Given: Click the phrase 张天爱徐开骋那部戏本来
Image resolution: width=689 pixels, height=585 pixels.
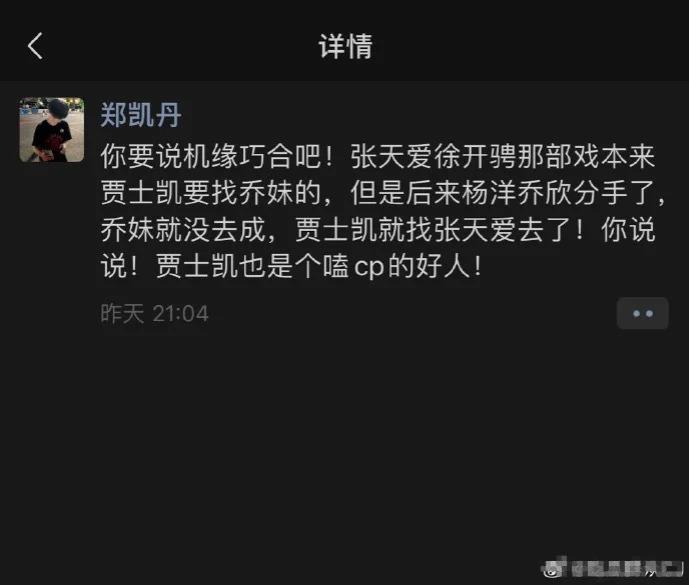Looking at the screenshot, I should (x=503, y=156).
